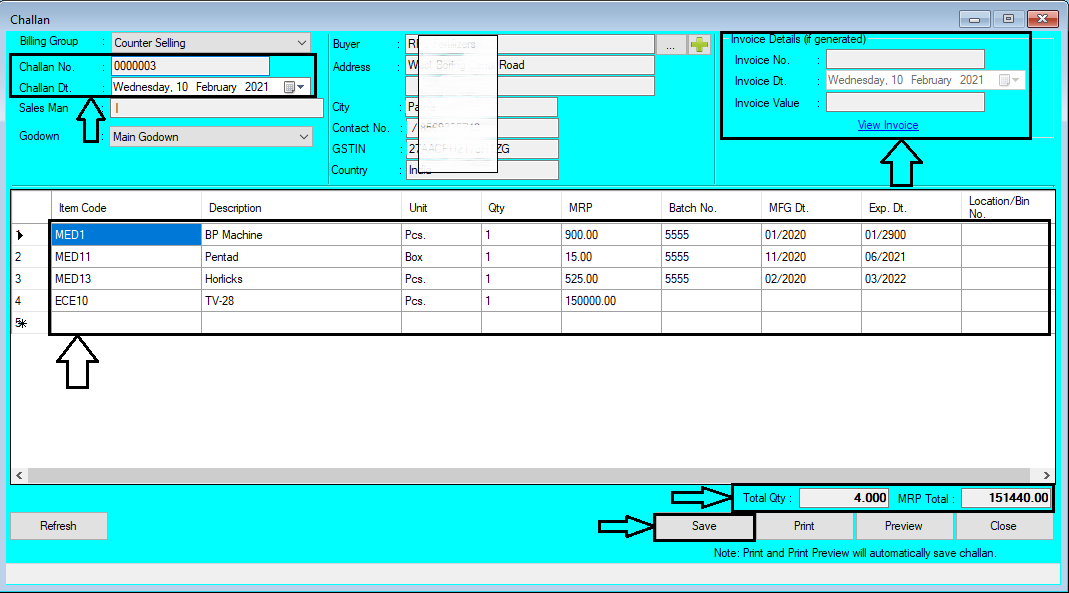Select the MRP cell of the TV-28 row
The image size is (1069, 593).
(610, 300)
